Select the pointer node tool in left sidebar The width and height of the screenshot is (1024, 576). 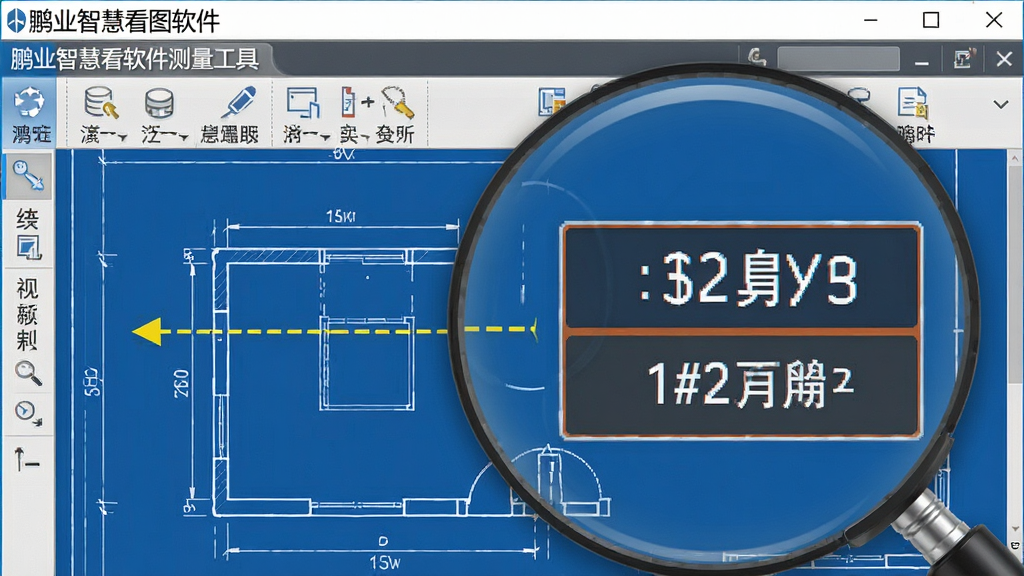pyautogui.click(x=28, y=175)
